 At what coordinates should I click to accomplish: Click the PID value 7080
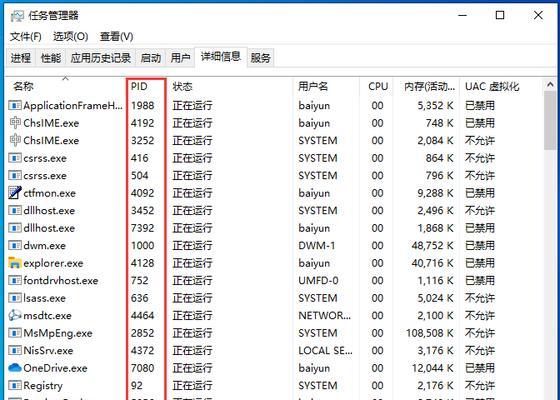(x=142, y=368)
